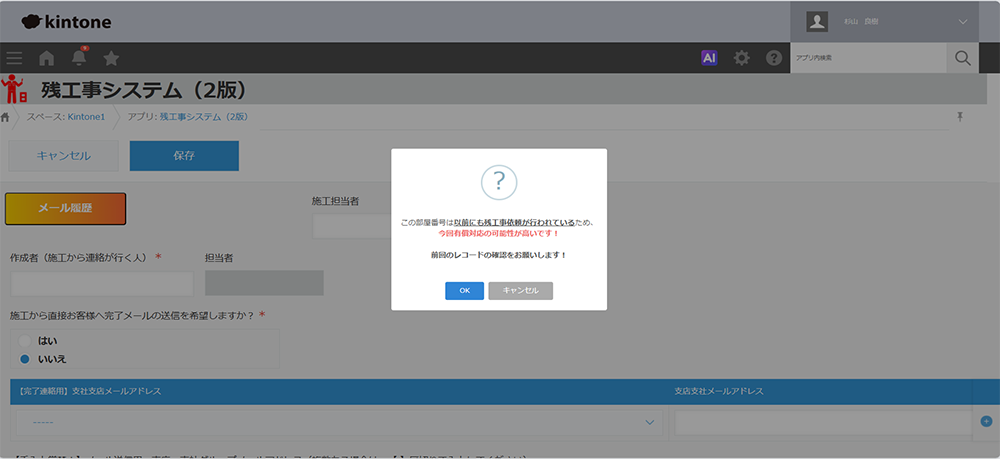Select the いいえ radio option
1000x459 pixels.
click(x=26, y=359)
